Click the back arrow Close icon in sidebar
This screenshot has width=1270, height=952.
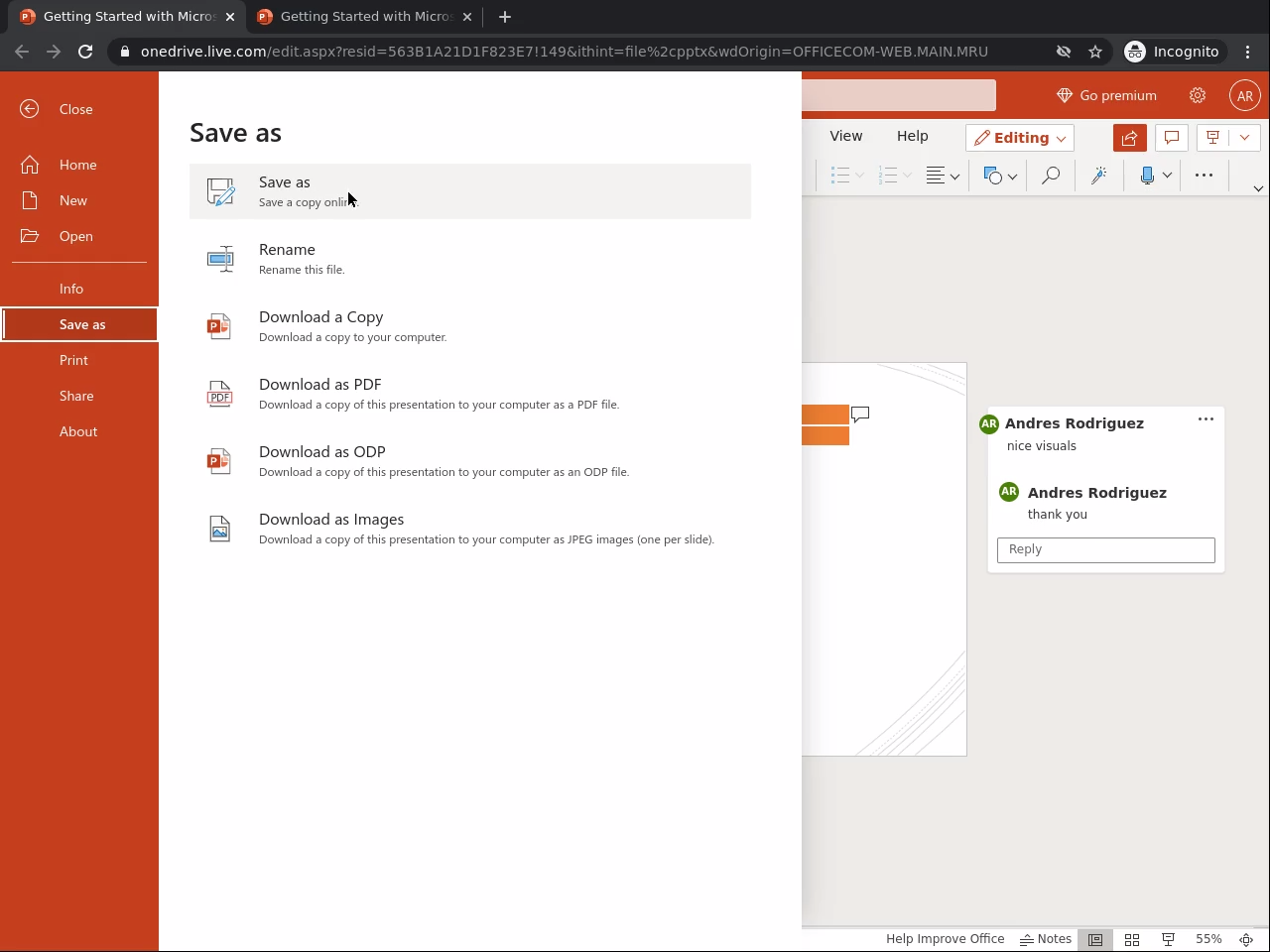coord(30,109)
